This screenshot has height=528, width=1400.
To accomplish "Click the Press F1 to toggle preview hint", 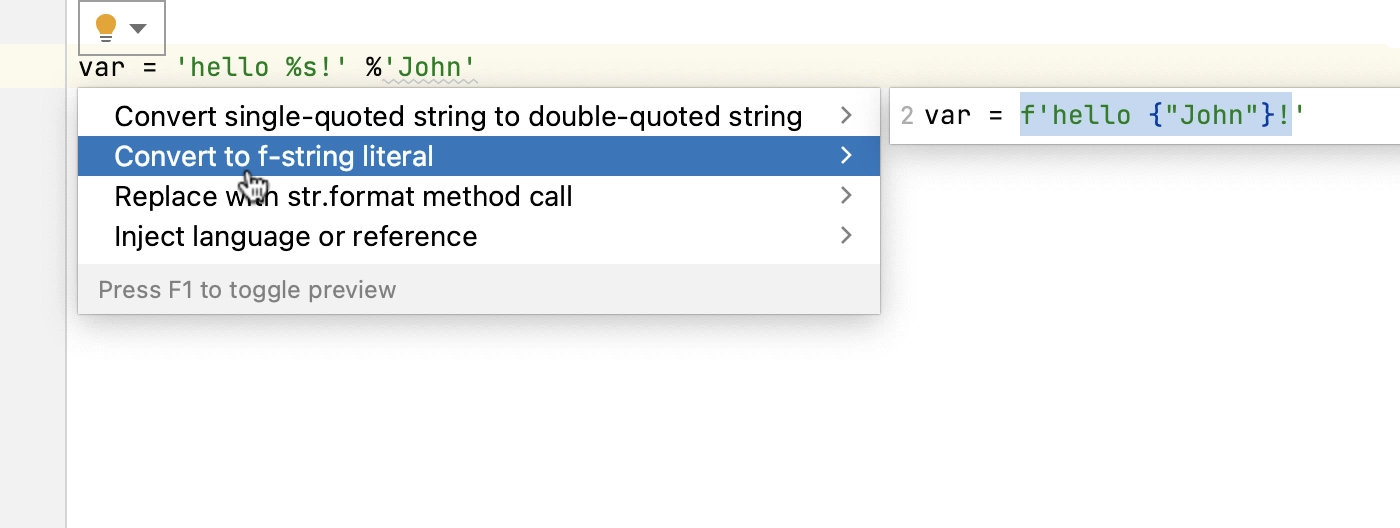I will 247,290.
